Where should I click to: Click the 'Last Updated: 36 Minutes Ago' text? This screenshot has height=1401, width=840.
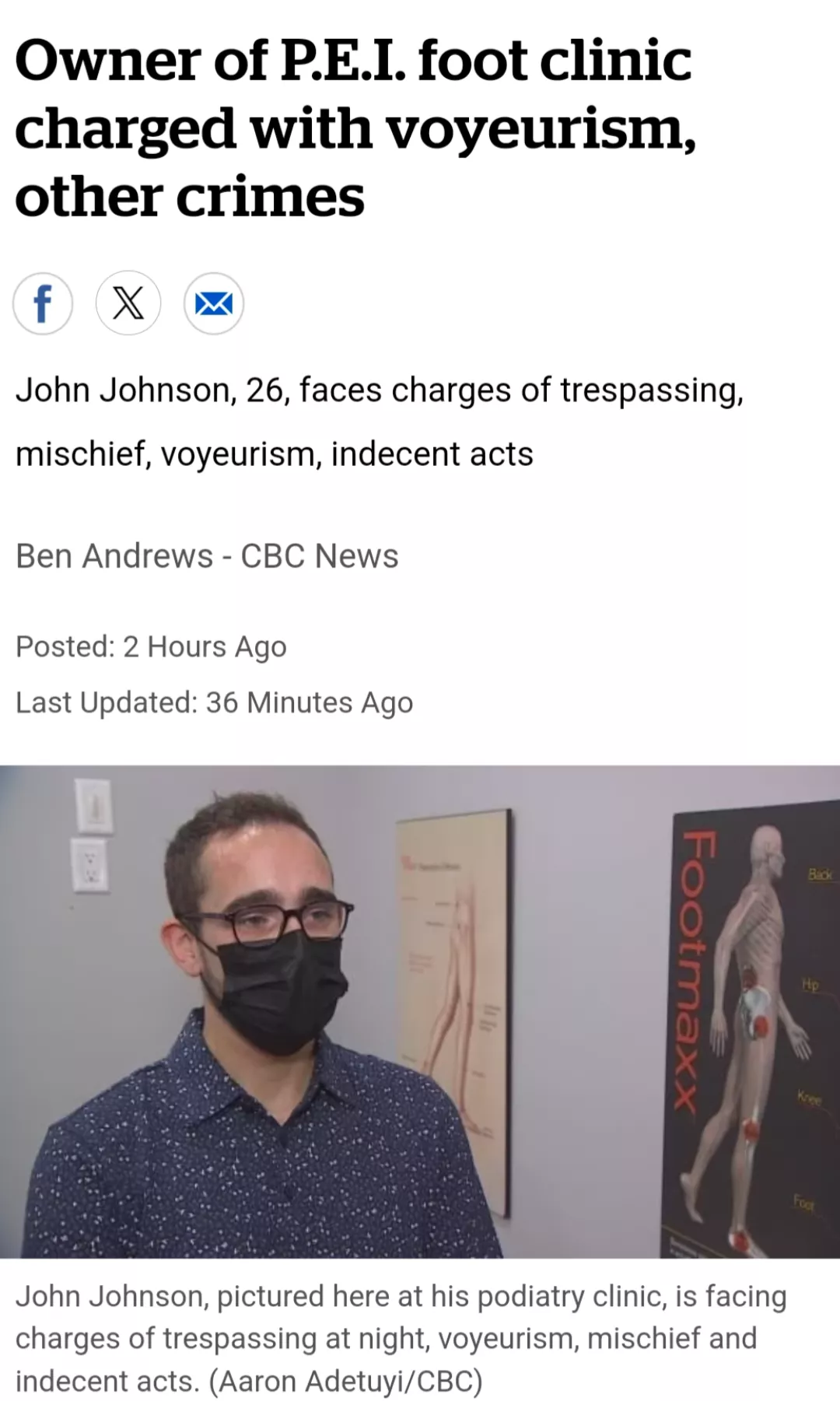click(x=215, y=703)
